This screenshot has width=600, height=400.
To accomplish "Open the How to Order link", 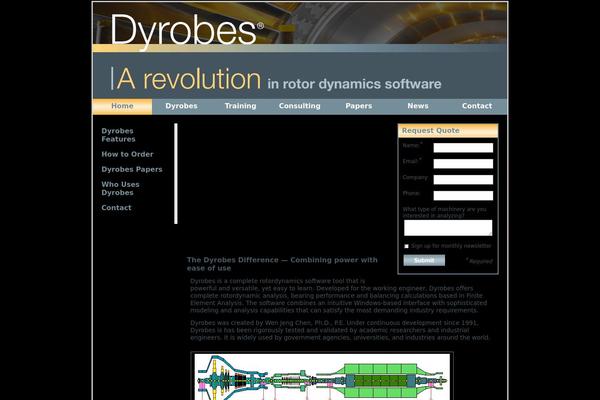I will click(x=127, y=154).
